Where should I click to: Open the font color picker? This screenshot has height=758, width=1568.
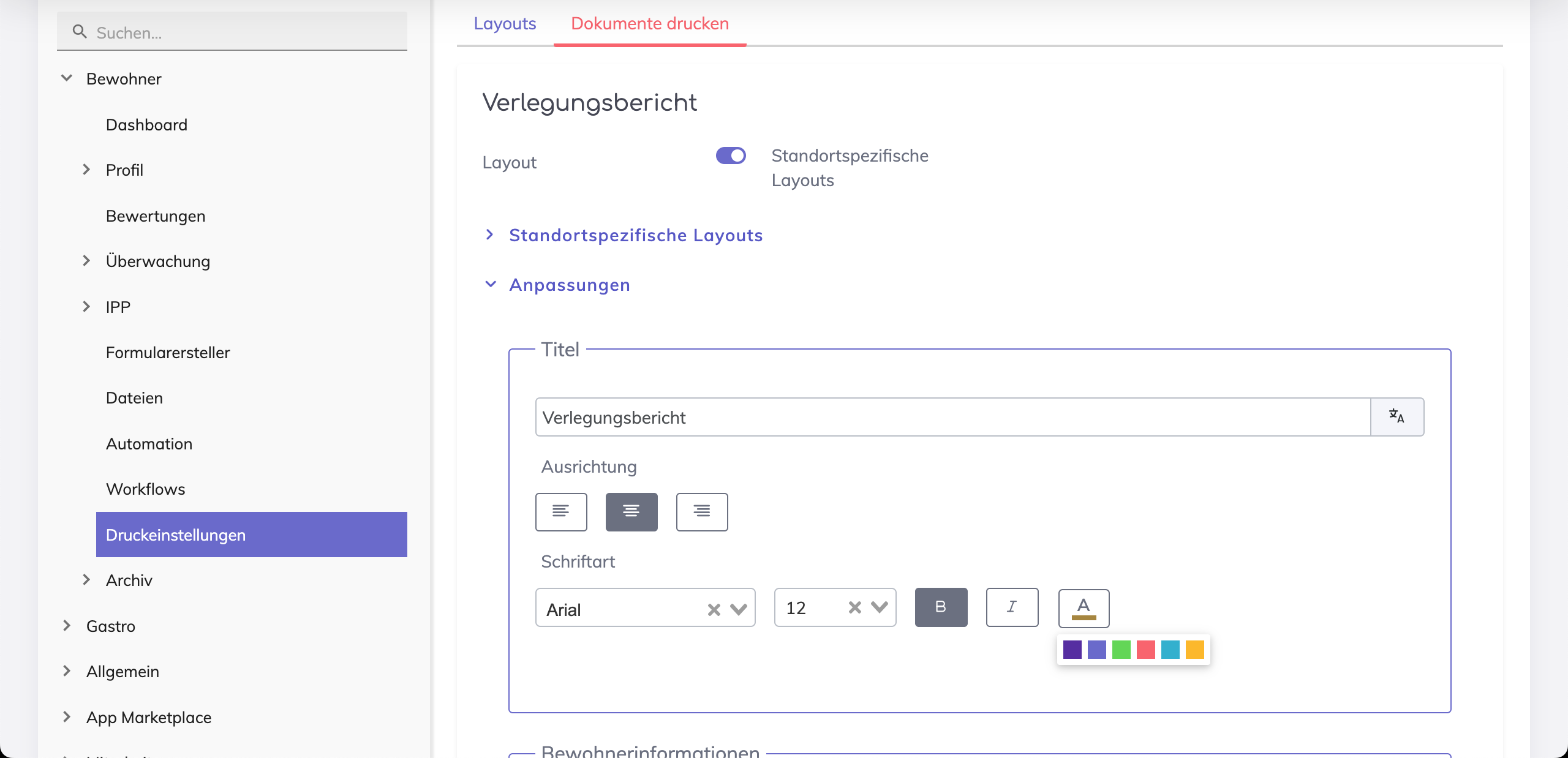point(1084,608)
